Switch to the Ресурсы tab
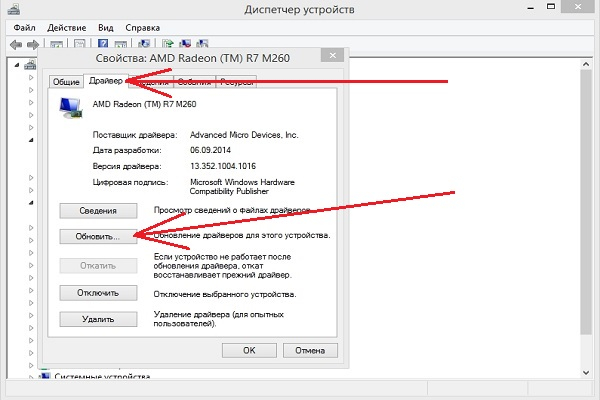600x400 pixels. click(236, 82)
